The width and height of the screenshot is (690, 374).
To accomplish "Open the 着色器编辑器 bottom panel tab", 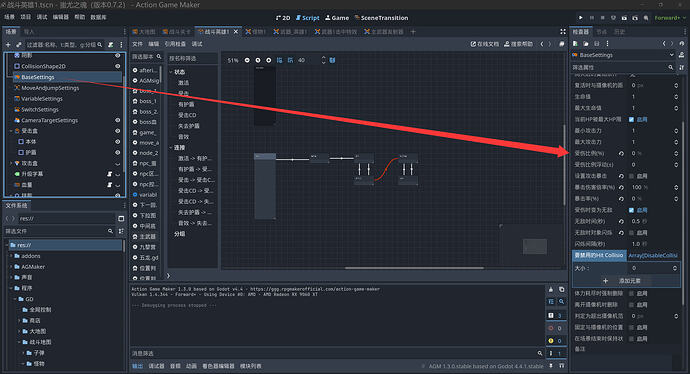I will coord(218,366).
